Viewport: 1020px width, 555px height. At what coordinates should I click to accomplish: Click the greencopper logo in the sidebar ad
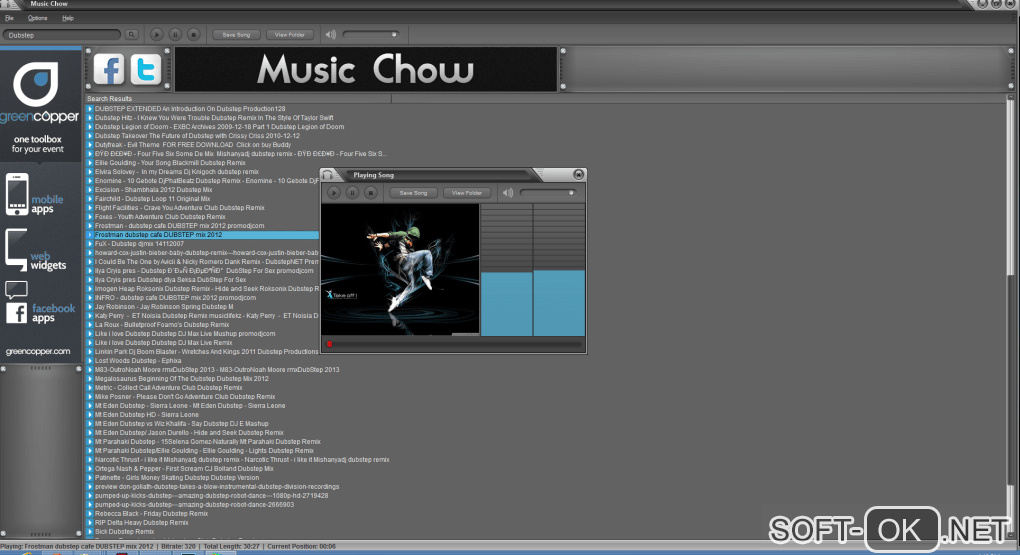[39, 91]
